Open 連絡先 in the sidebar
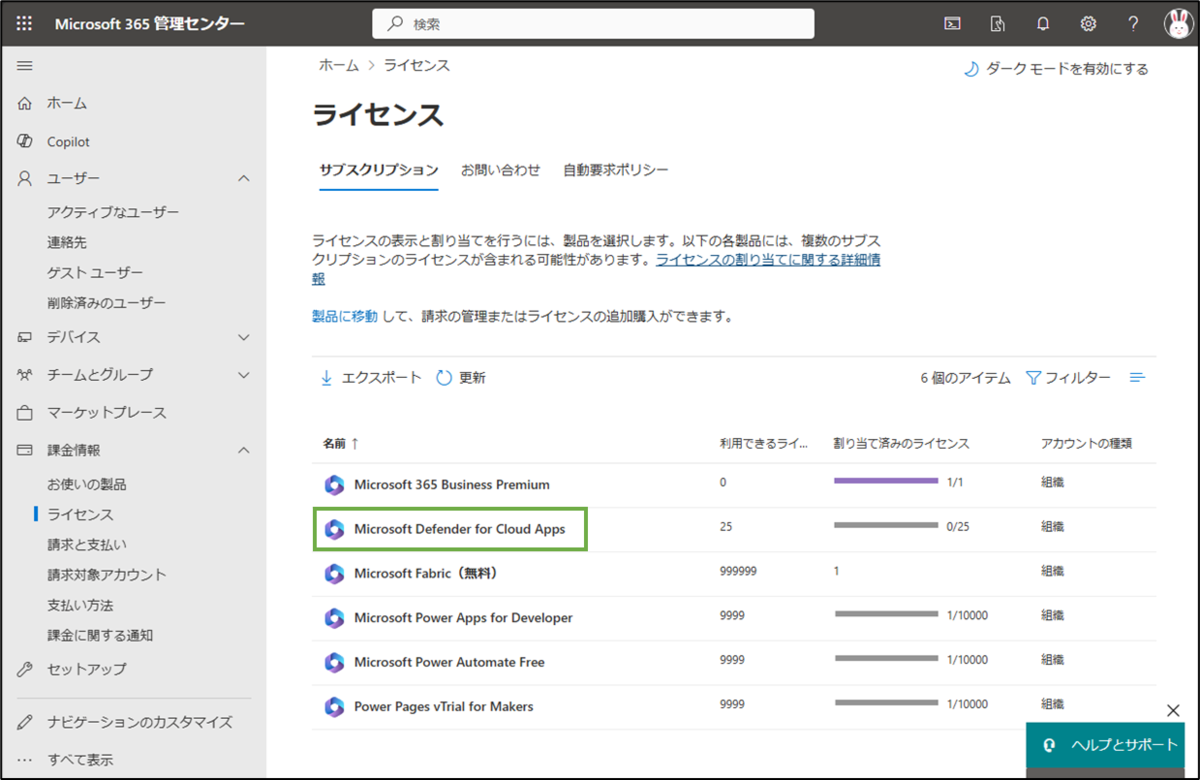1200x780 pixels. [67, 242]
